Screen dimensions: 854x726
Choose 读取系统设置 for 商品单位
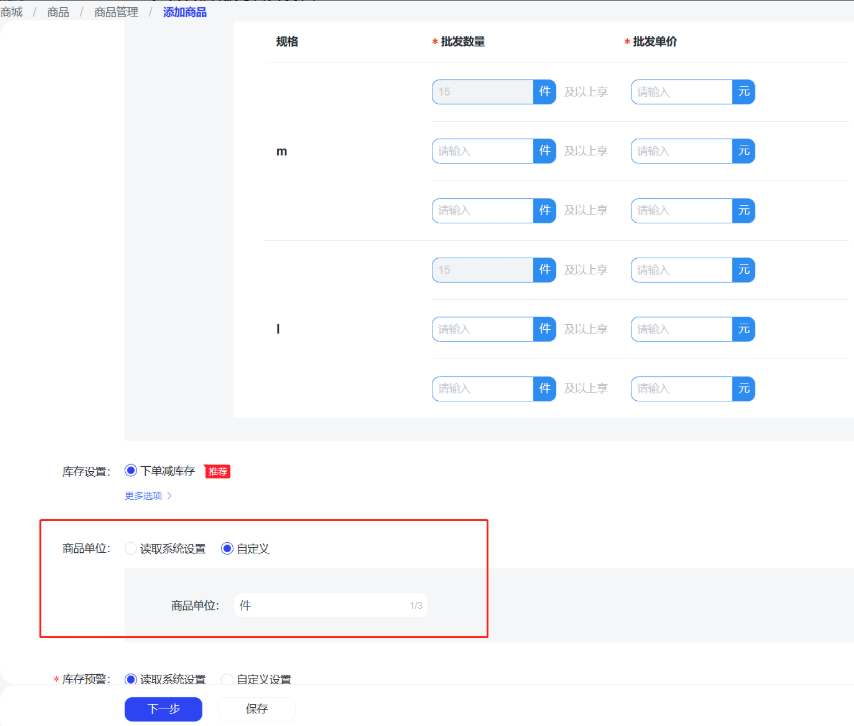(131, 548)
